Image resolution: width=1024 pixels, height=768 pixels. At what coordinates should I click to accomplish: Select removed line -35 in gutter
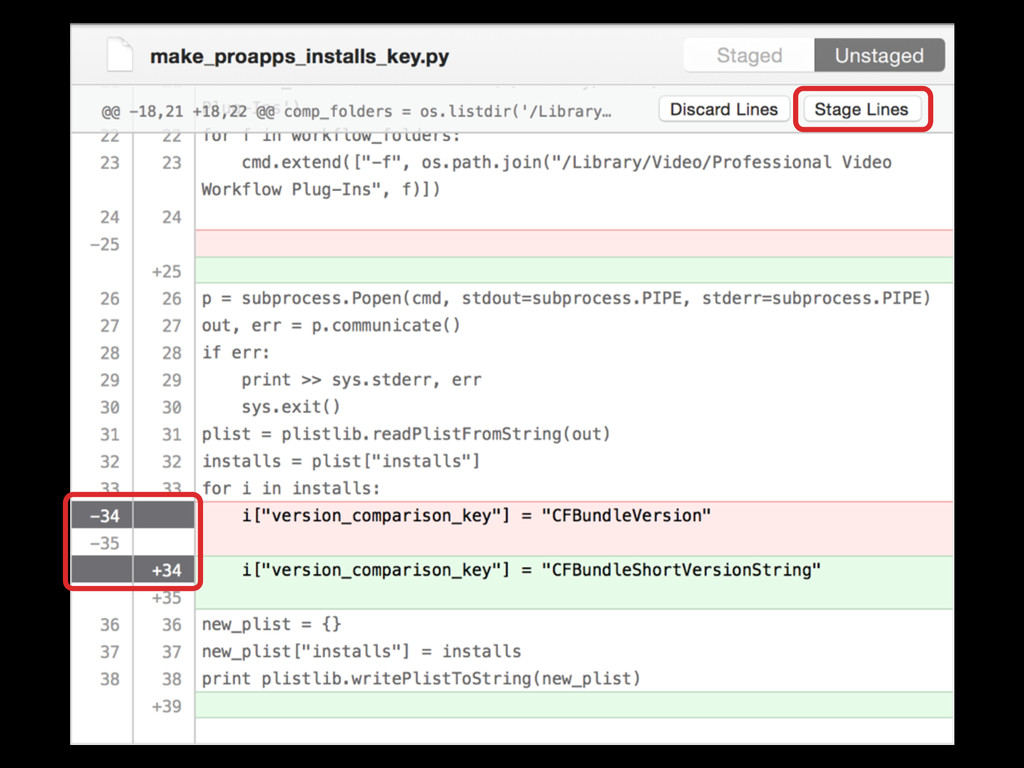point(103,543)
